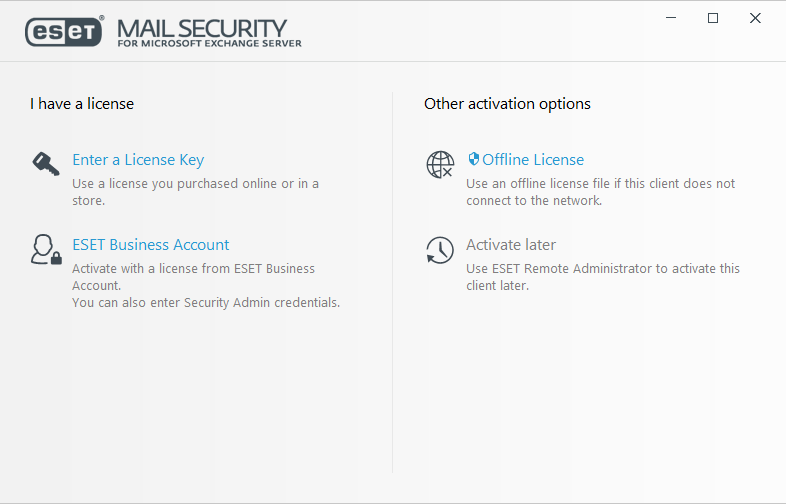
Task: Click the 'Use an offline license file' description
Action: (601, 192)
